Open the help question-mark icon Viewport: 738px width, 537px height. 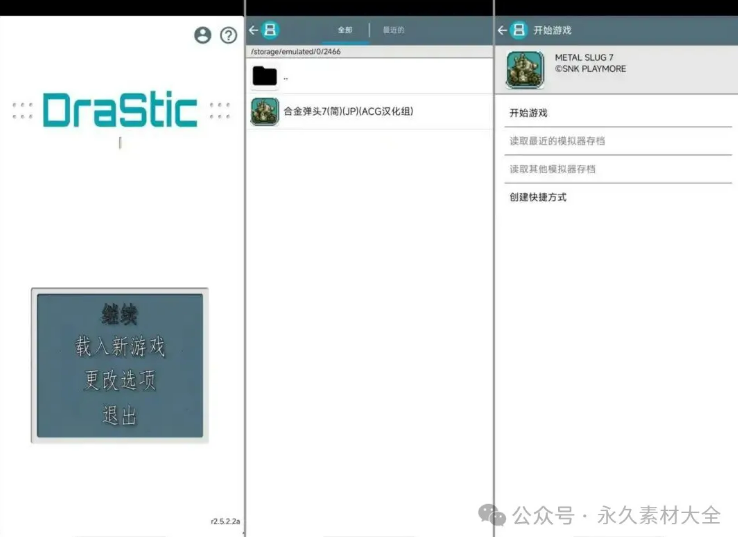(229, 35)
